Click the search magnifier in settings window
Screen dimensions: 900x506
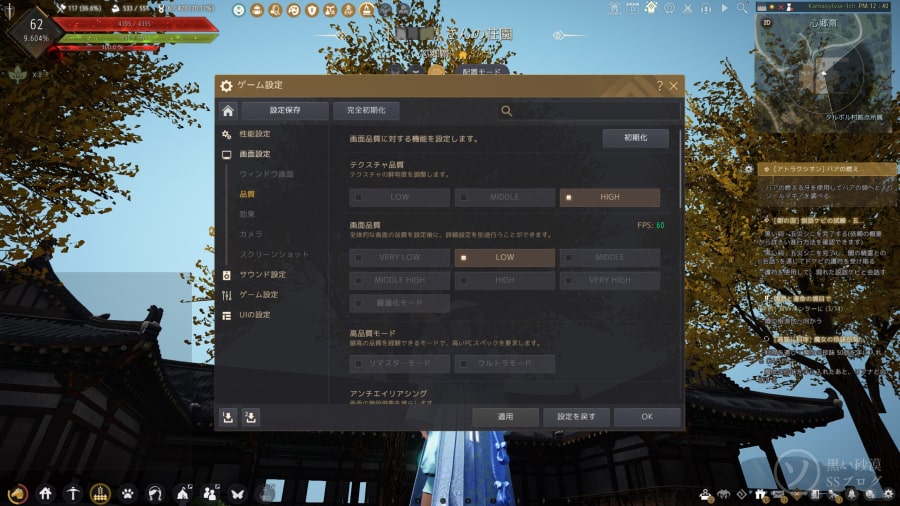pyautogui.click(x=506, y=111)
